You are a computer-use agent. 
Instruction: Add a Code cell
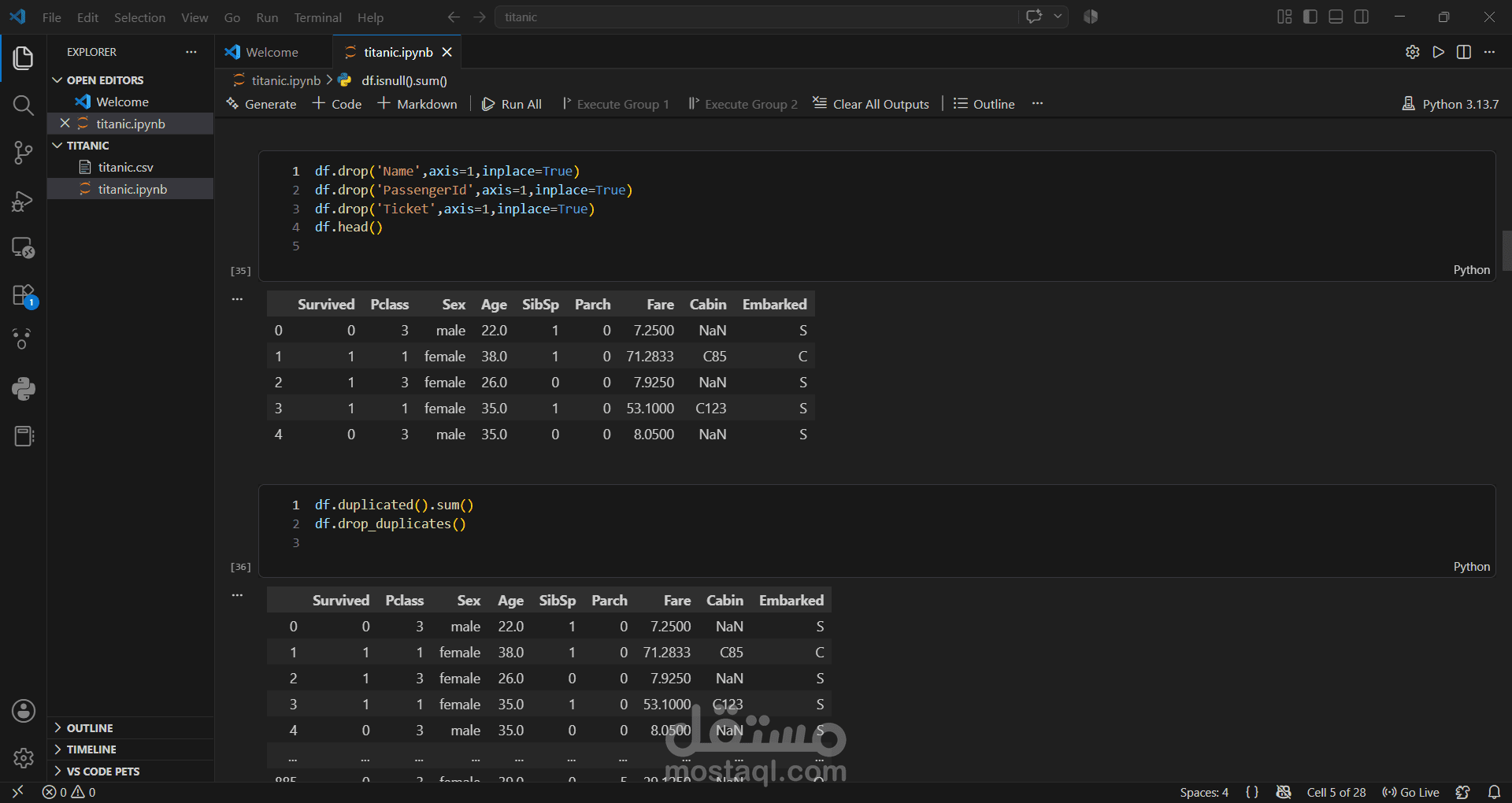coord(337,104)
